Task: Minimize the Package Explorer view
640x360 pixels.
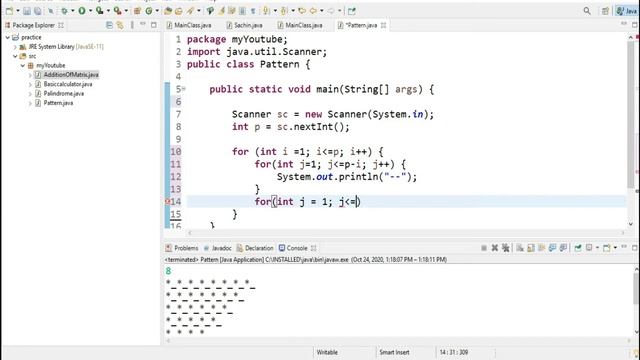Action: (x=142, y=24)
